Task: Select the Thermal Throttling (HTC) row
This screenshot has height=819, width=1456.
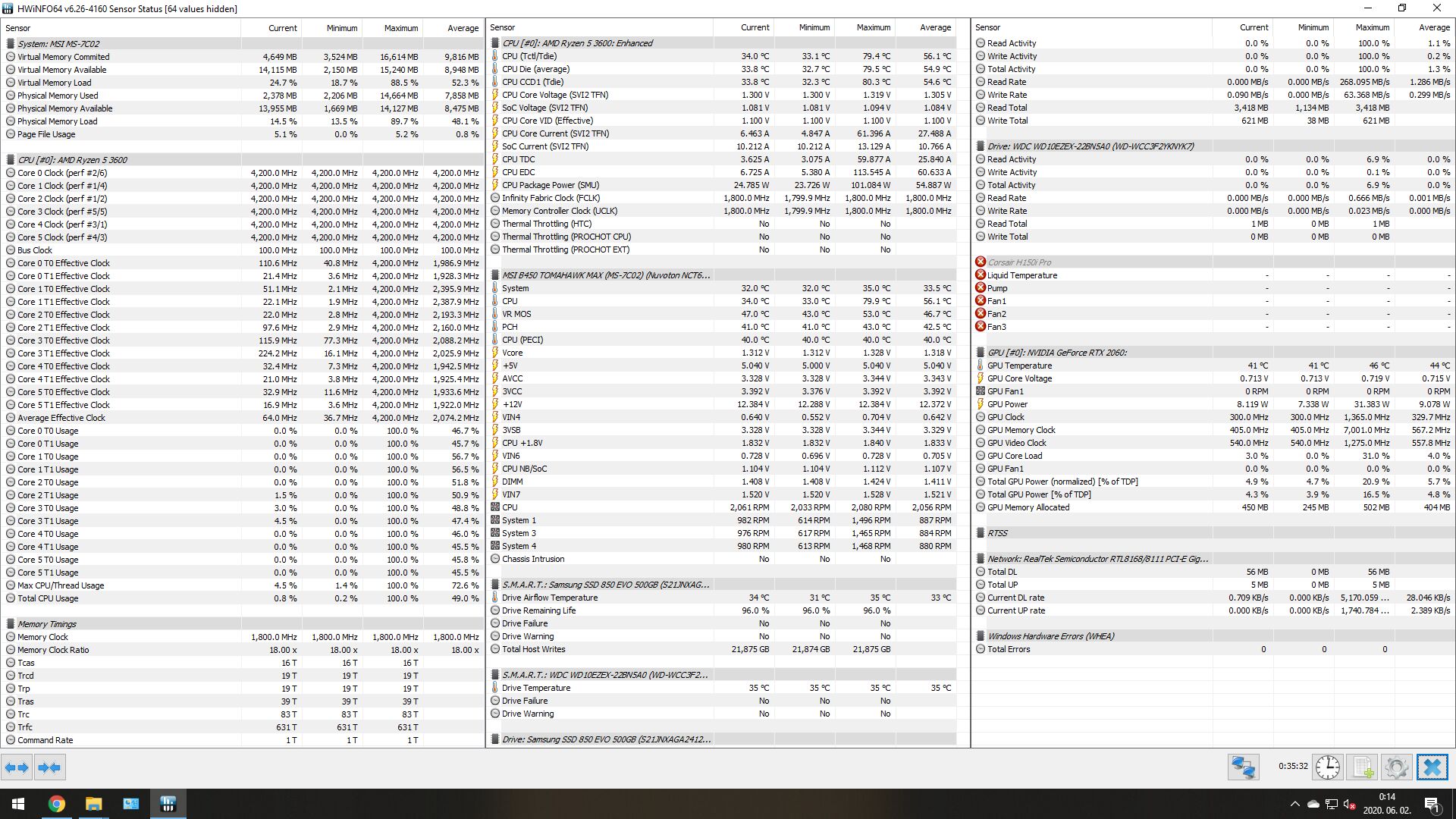Action: click(721, 224)
